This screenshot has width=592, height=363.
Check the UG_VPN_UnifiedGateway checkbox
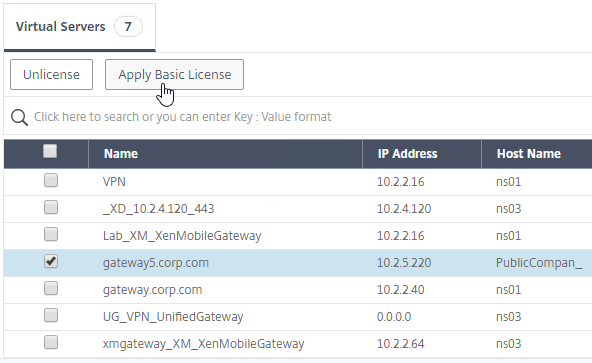tap(51, 315)
